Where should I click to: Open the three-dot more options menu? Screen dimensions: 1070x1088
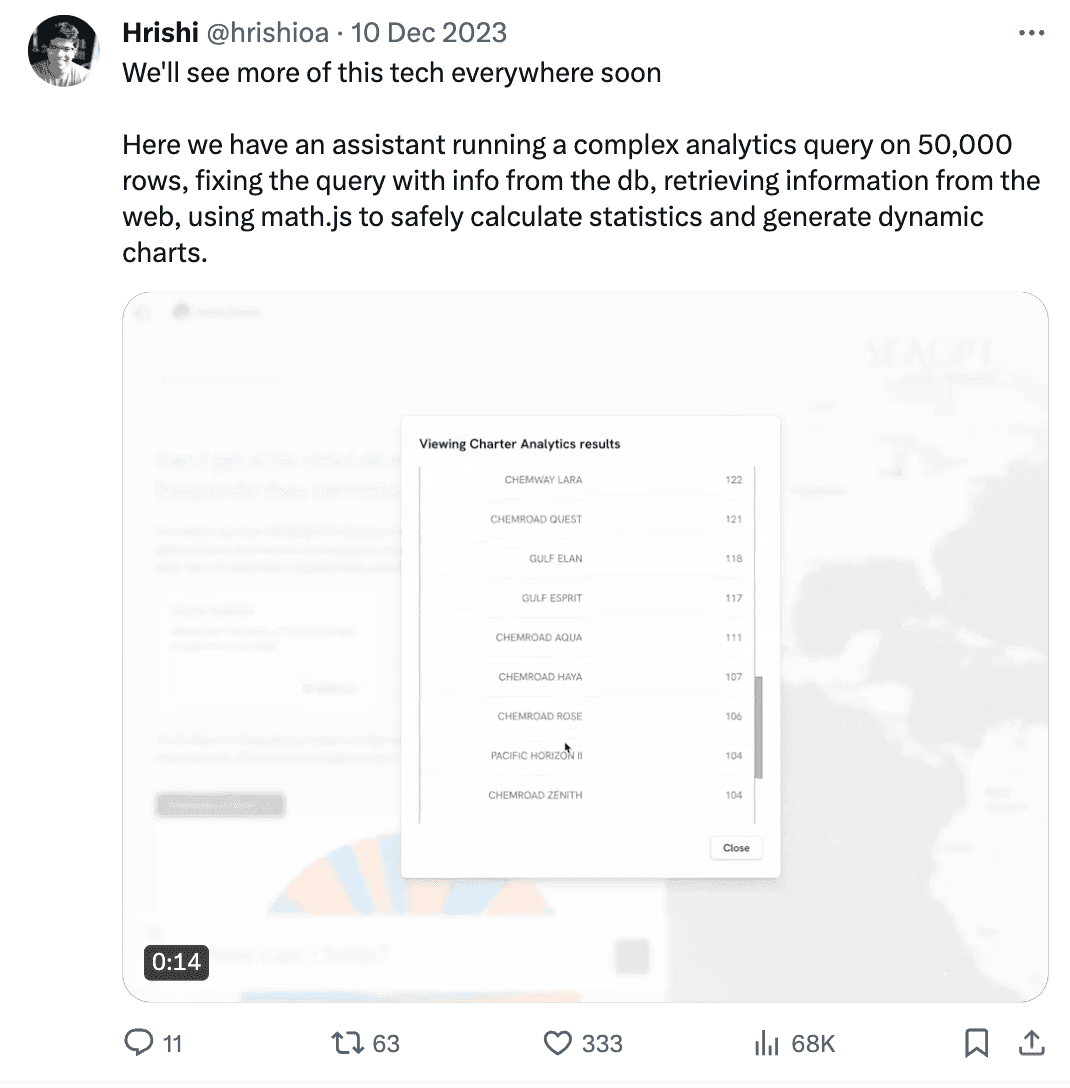[x=1032, y=33]
